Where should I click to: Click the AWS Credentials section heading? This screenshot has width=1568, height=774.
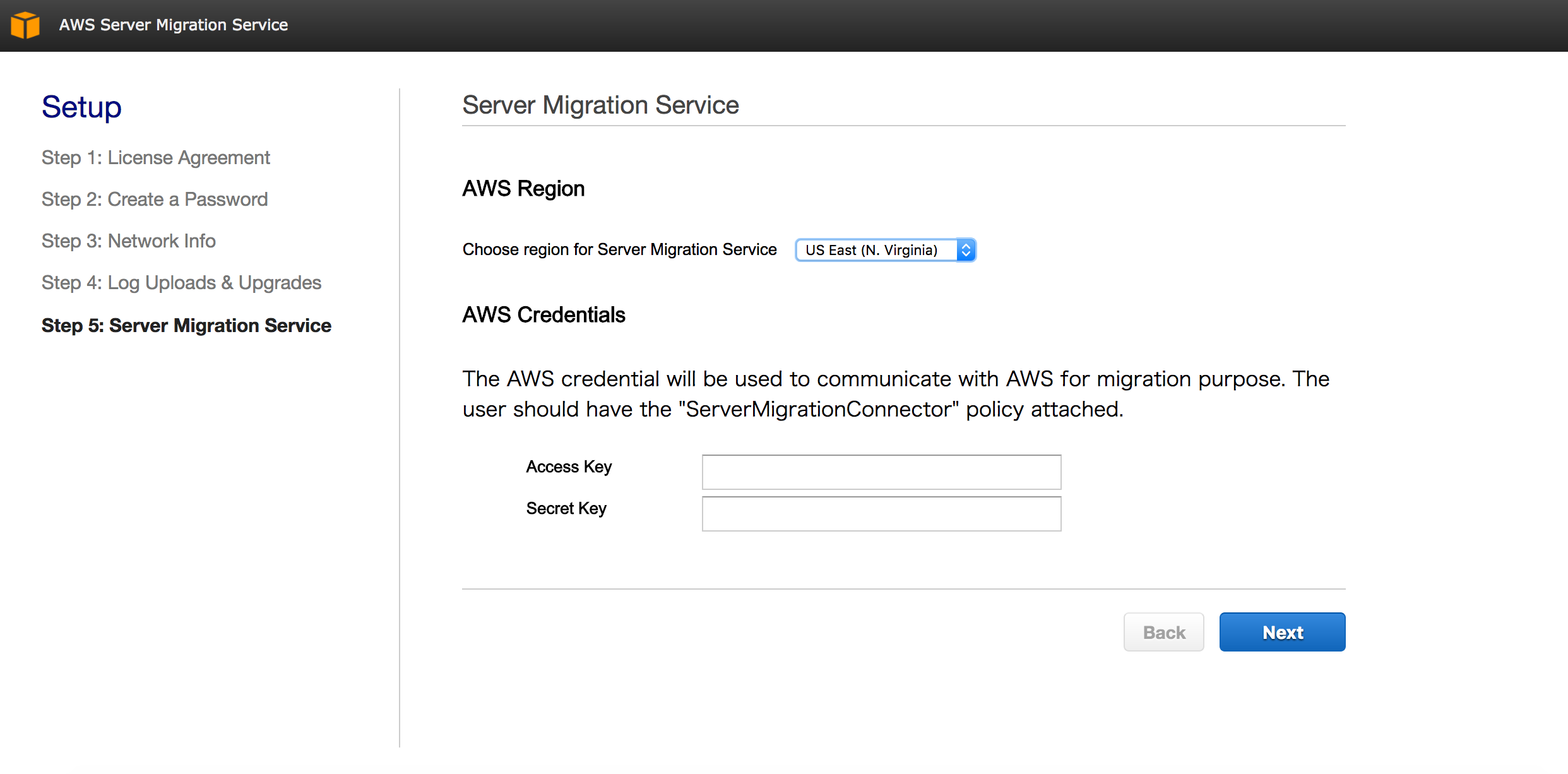(x=543, y=315)
